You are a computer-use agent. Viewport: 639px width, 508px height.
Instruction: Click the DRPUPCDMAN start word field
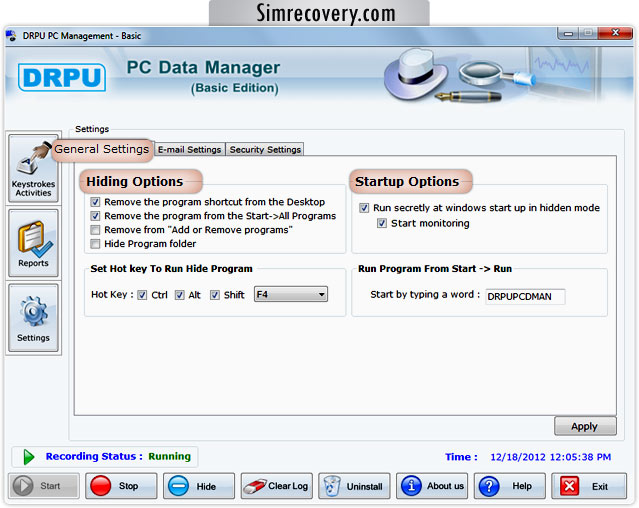pos(525,296)
